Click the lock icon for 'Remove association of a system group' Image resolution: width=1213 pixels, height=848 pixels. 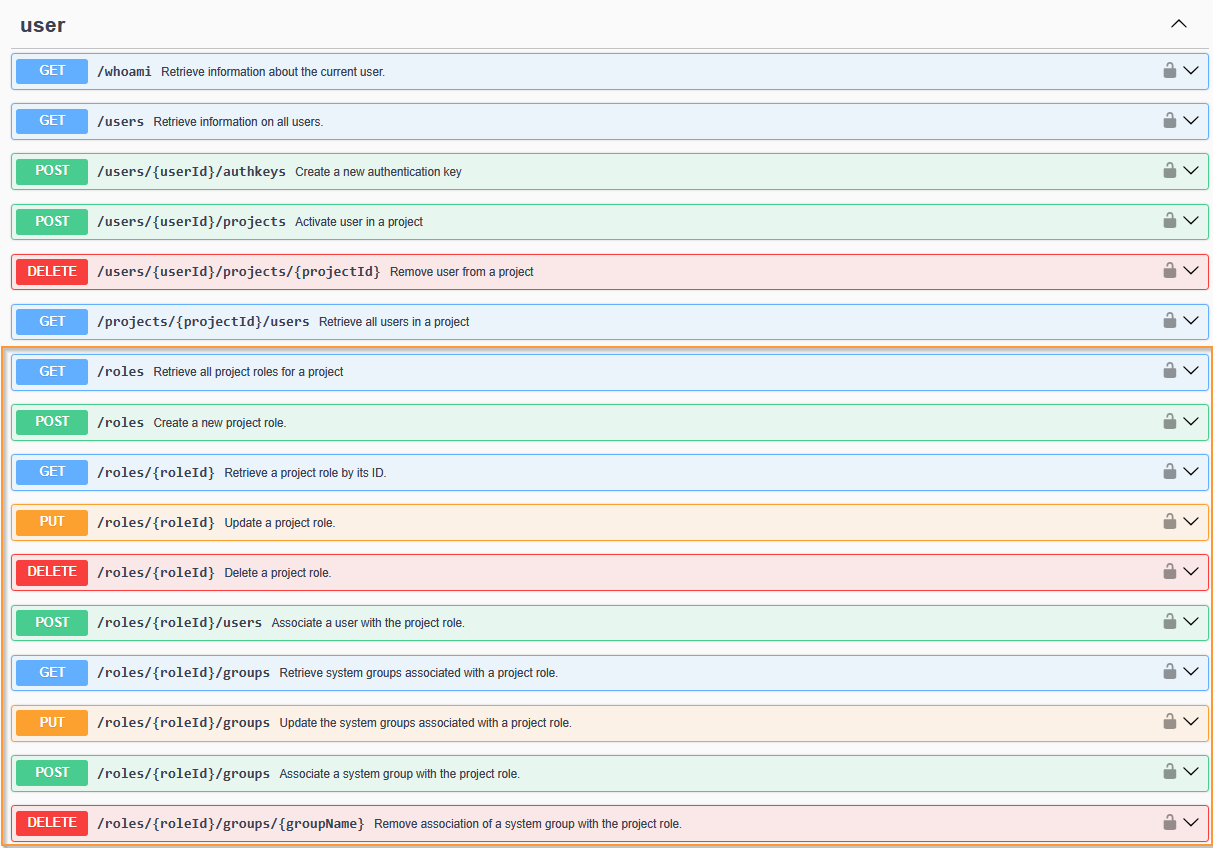point(1169,822)
